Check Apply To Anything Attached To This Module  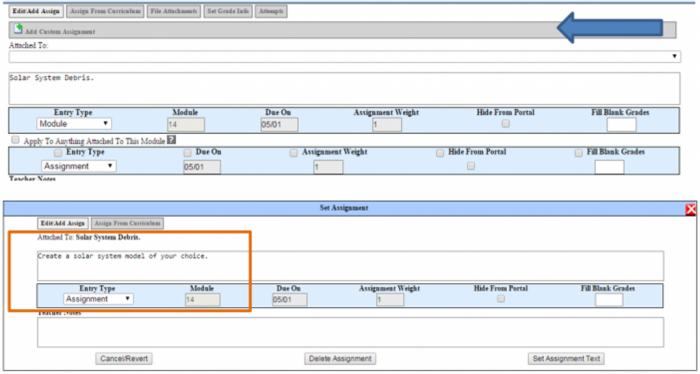click(x=16, y=140)
